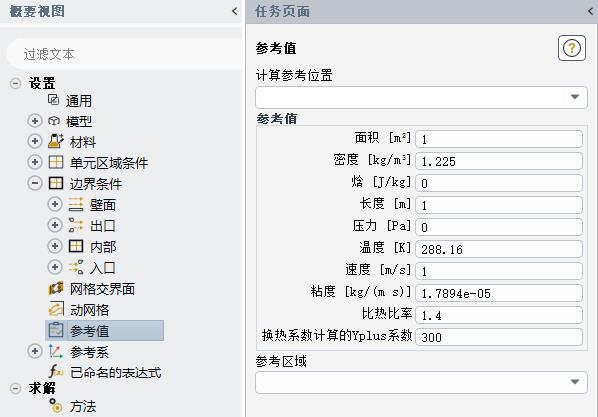
Task: Collapse the 边界条件 boundary conditions node
Action: [x=35, y=184]
